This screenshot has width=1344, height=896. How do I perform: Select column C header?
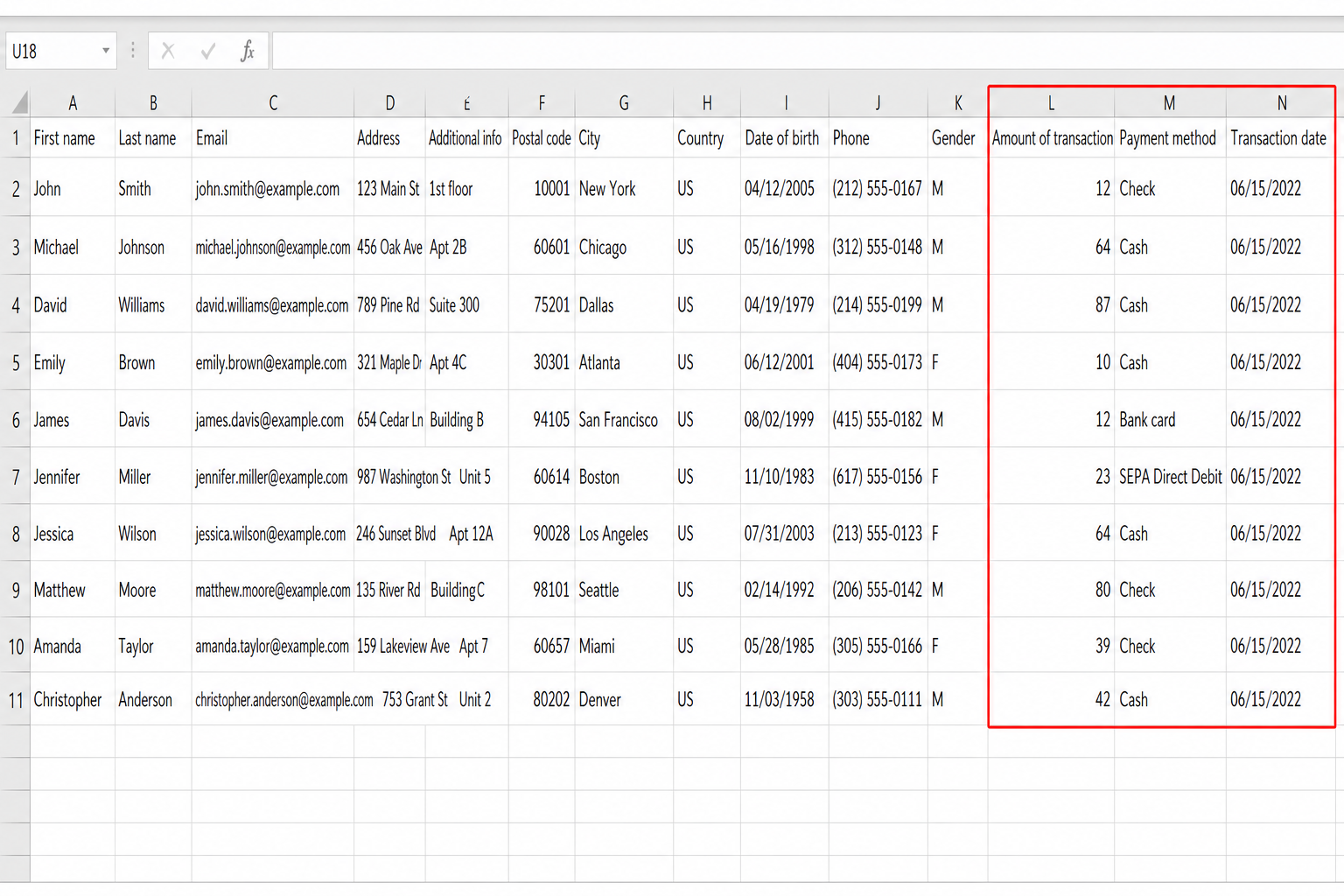coord(273,103)
